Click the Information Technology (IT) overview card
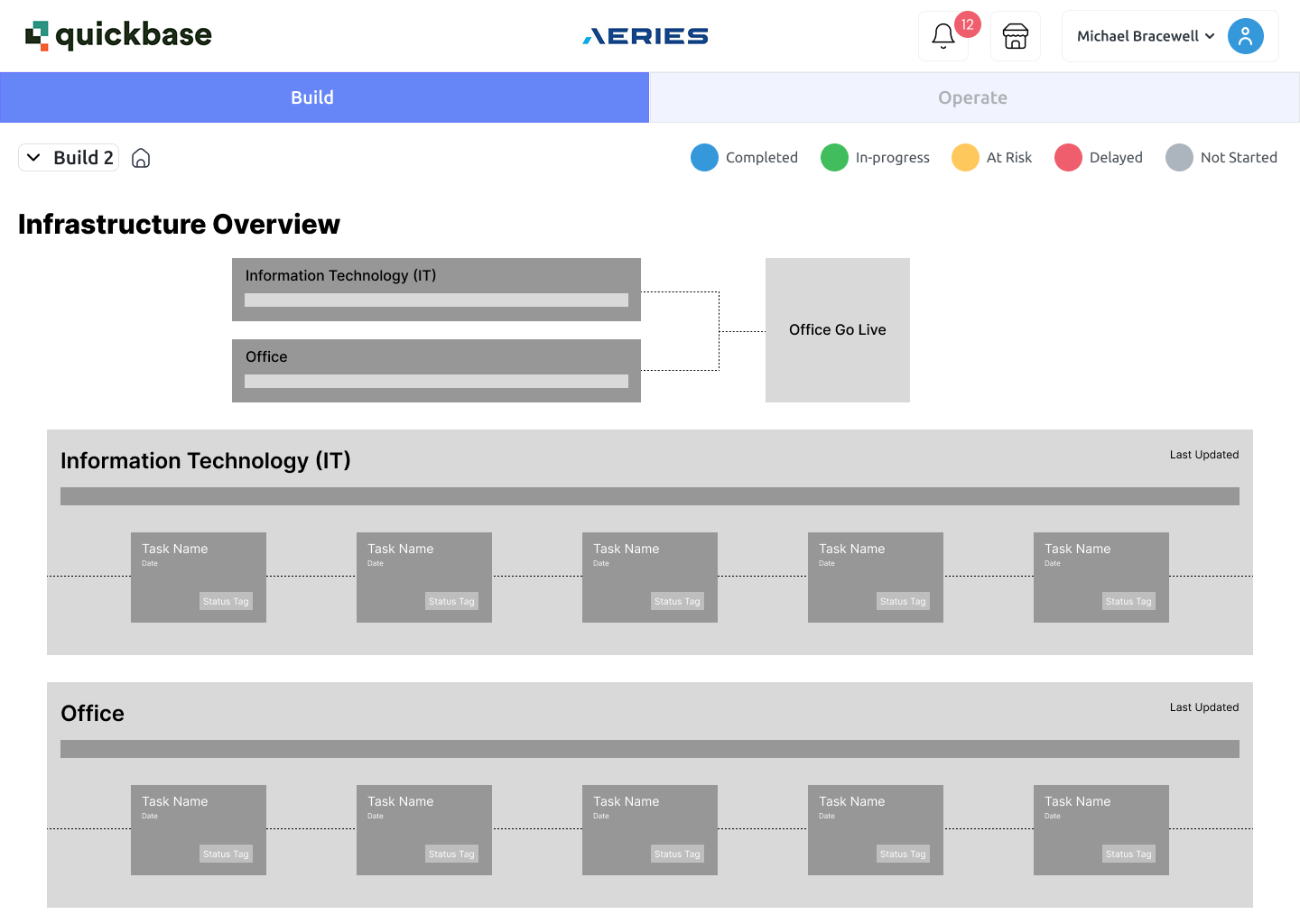 [436, 290]
